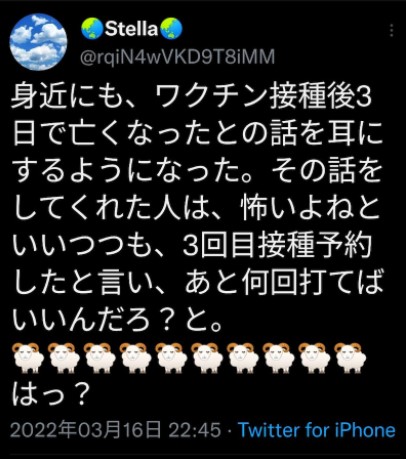This screenshot has height=459, width=406.
Task: Open the Stella display name profile
Action: coord(131,29)
